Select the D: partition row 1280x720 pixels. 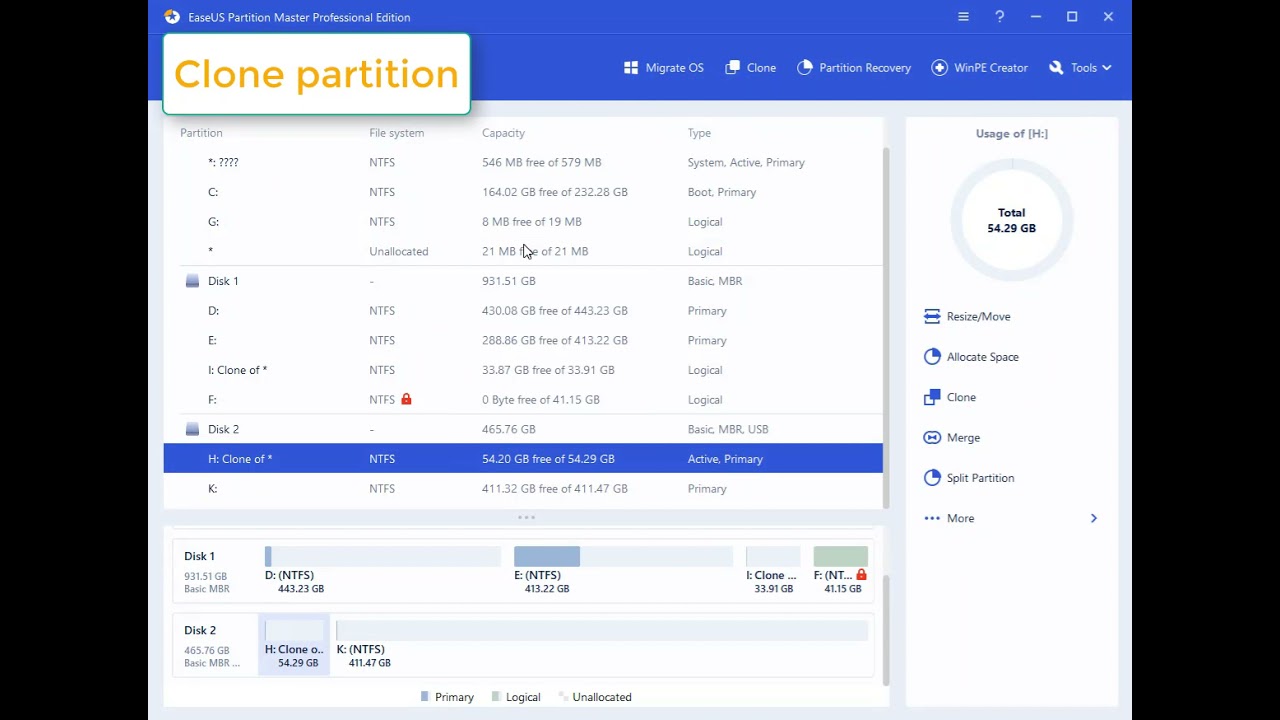tap(523, 311)
